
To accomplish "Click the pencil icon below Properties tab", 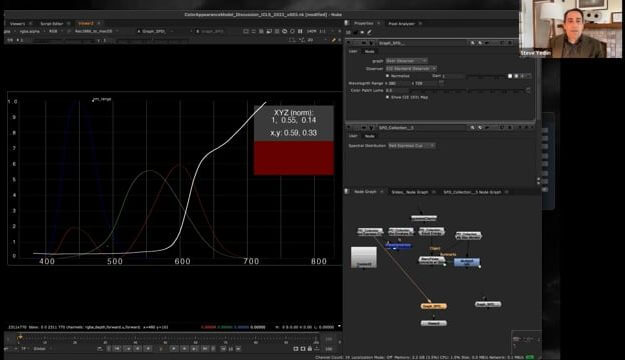I will click(369, 32).
